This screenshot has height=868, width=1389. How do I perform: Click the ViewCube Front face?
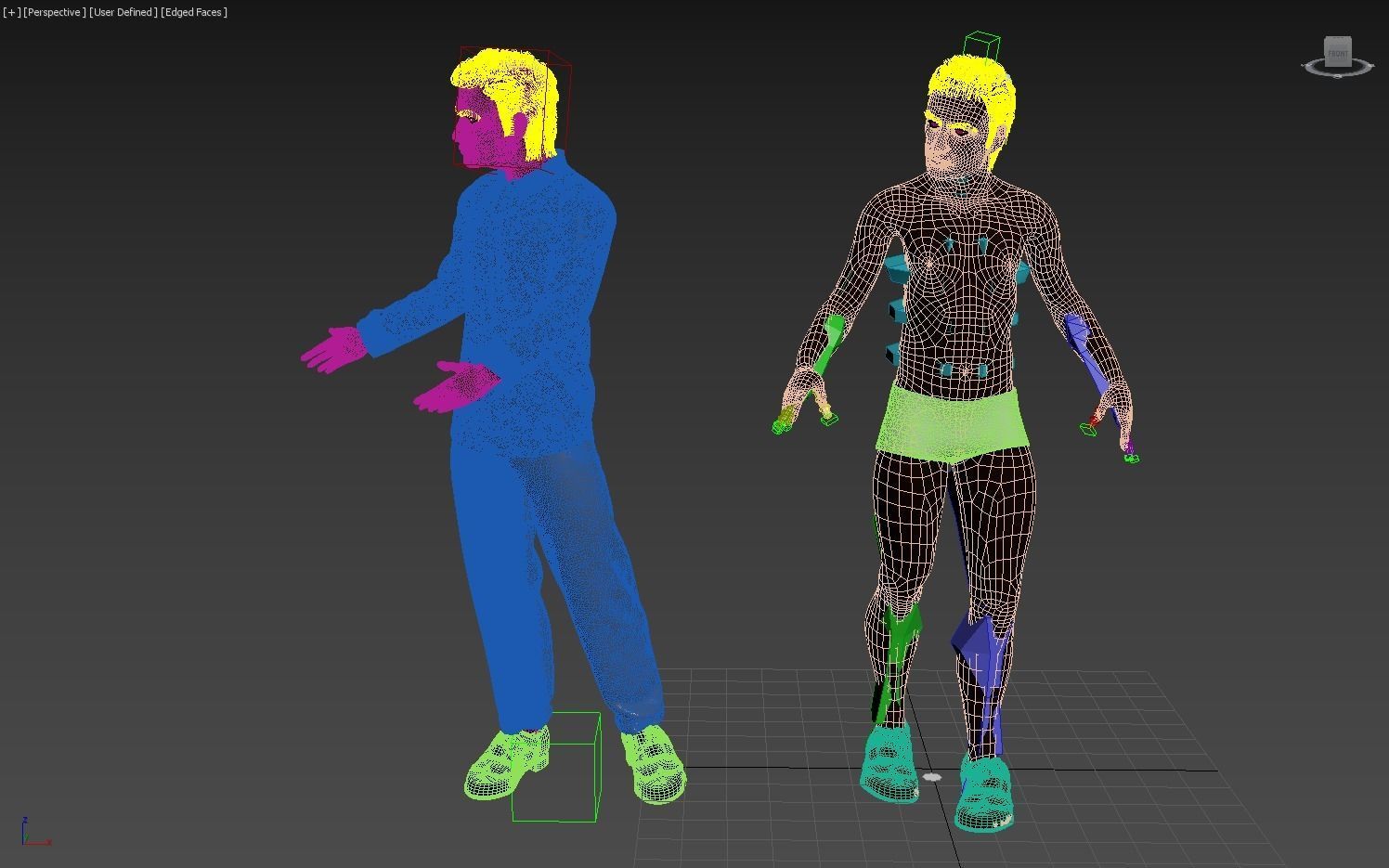(1338, 53)
